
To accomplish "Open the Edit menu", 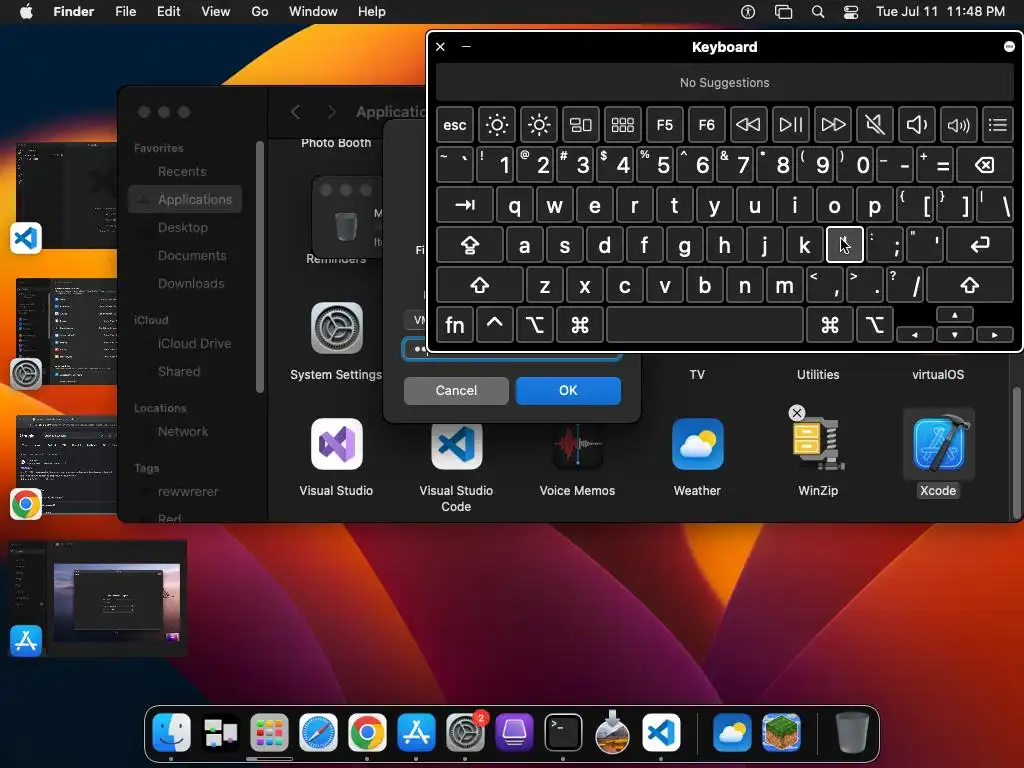I will pos(168,12).
